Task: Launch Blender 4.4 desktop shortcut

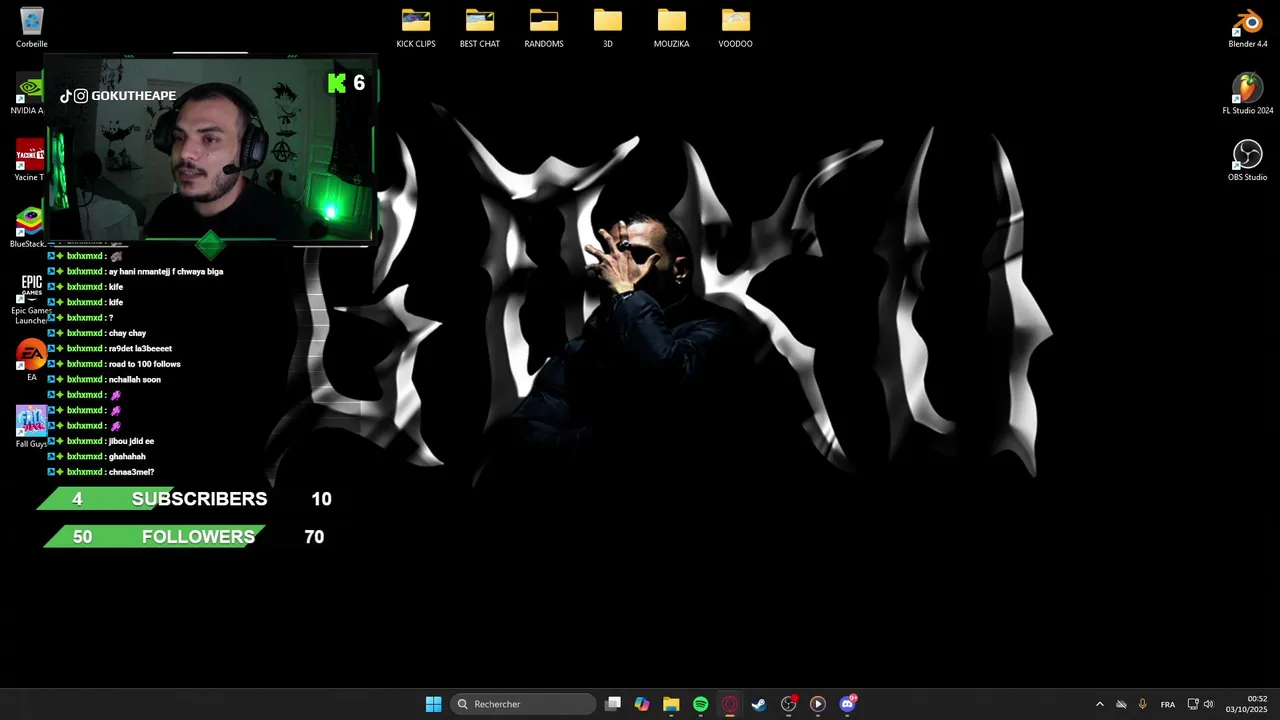Action: coord(1248,27)
